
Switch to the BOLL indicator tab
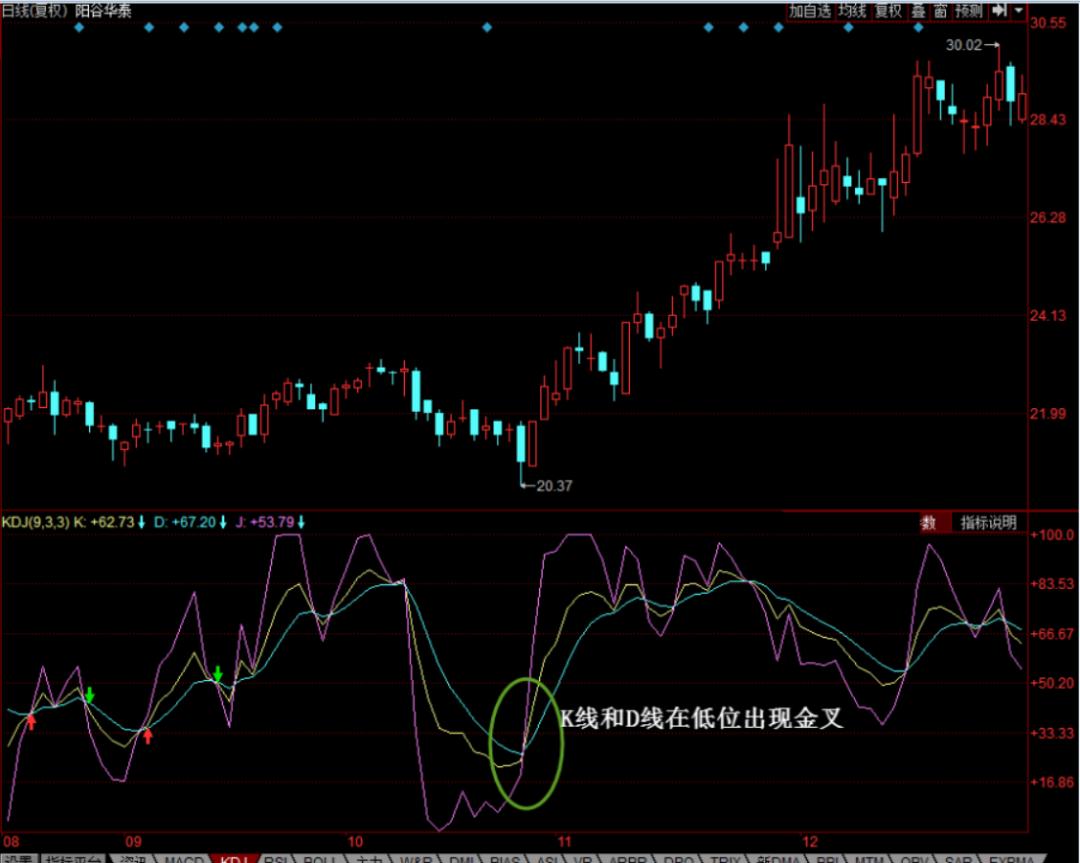[x=319, y=858]
